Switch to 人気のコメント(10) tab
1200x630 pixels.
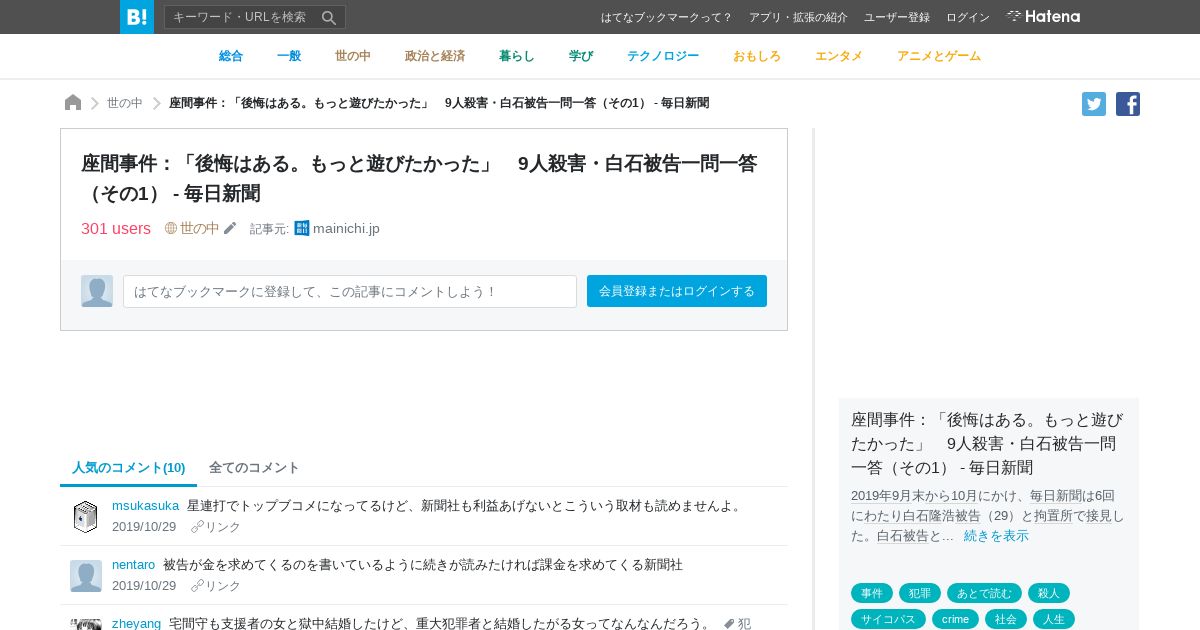(129, 467)
